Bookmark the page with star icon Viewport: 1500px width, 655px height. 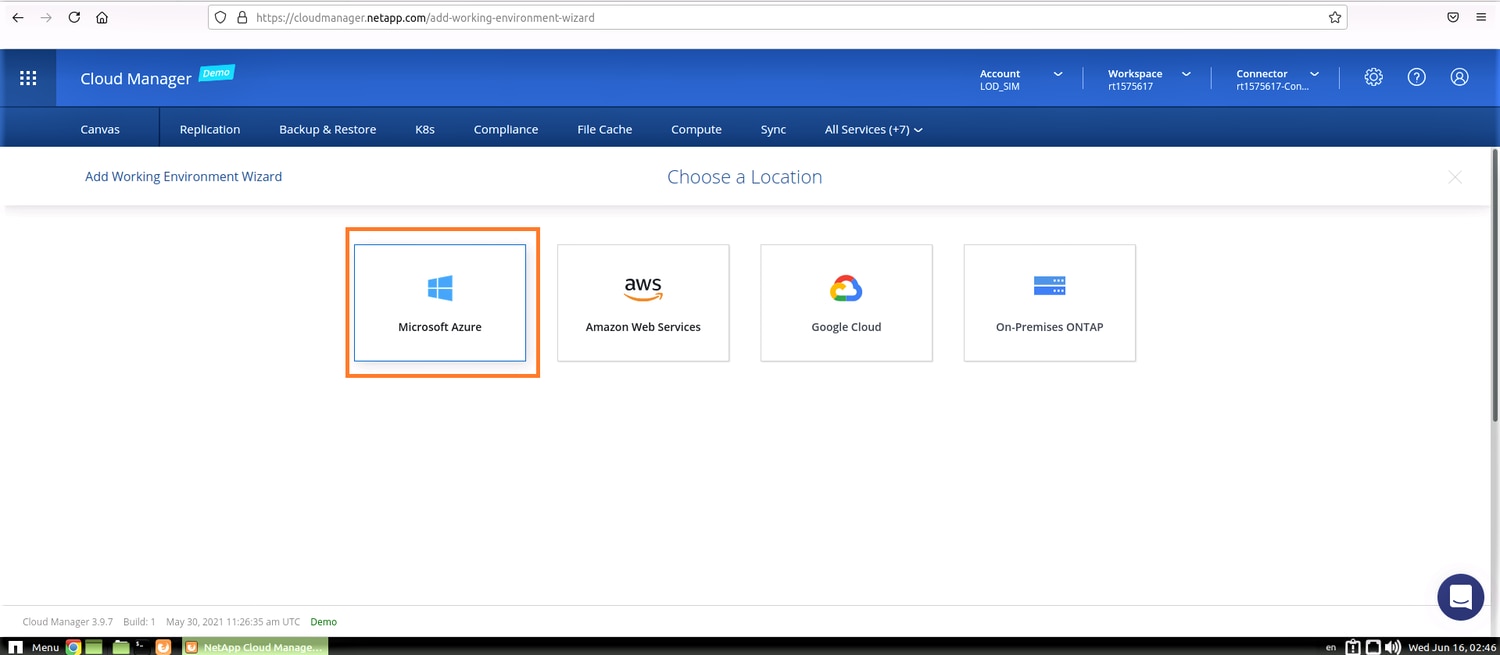(1334, 17)
